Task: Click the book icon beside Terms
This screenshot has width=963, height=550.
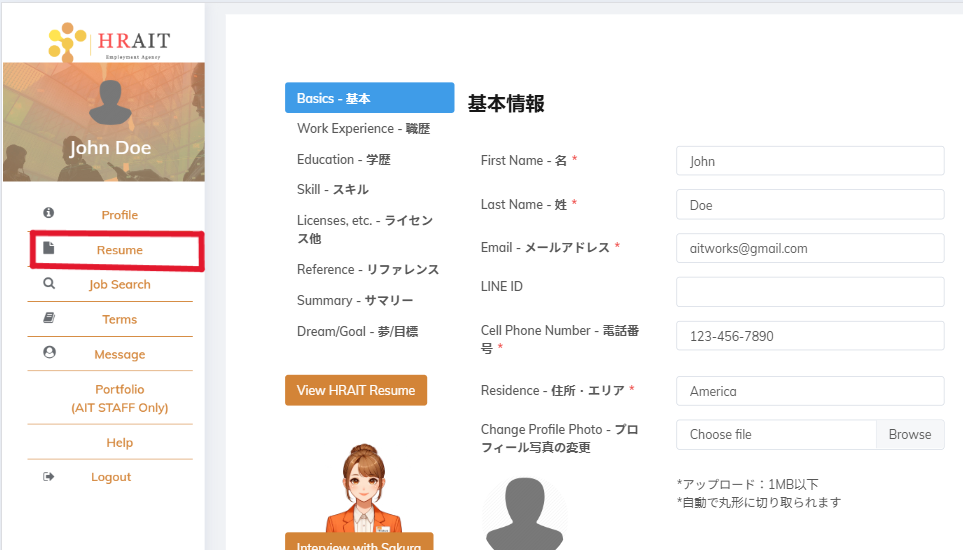Action: click(49, 318)
